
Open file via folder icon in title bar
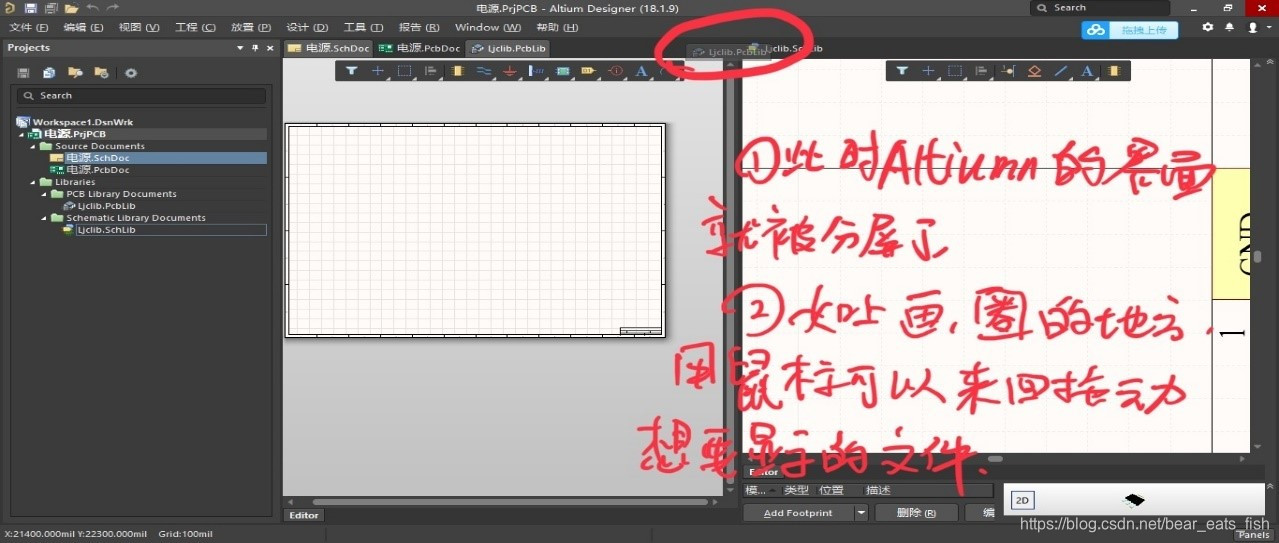click(x=71, y=8)
